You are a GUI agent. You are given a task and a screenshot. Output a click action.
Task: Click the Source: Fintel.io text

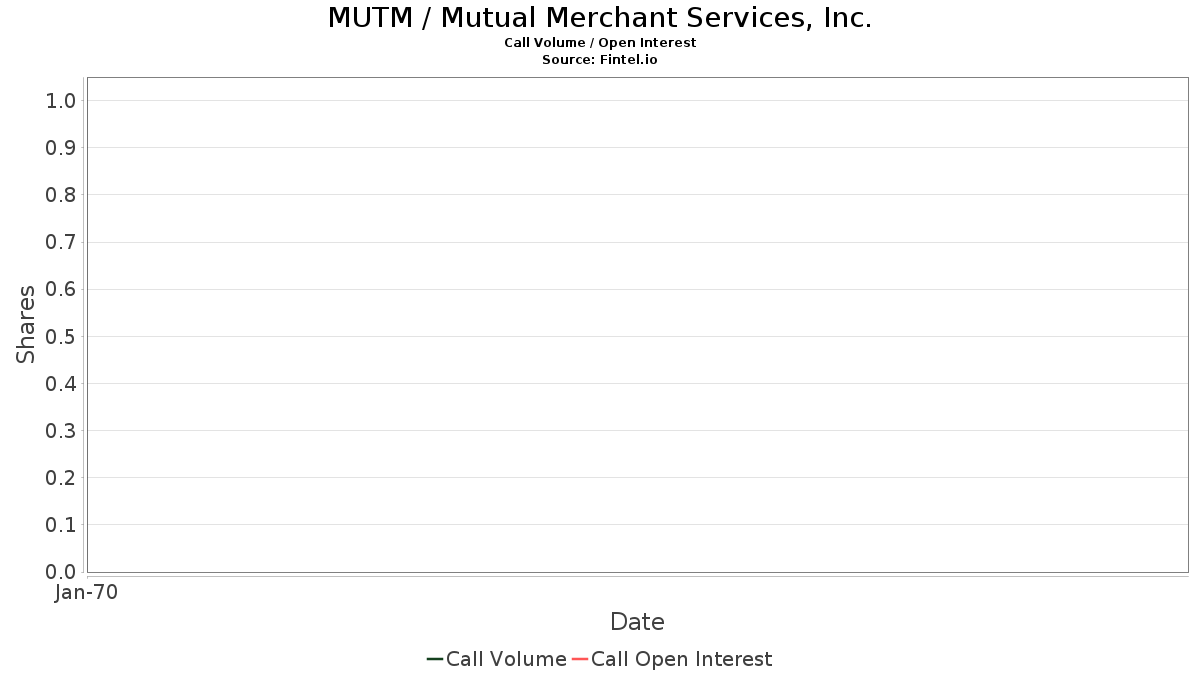click(x=600, y=60)
